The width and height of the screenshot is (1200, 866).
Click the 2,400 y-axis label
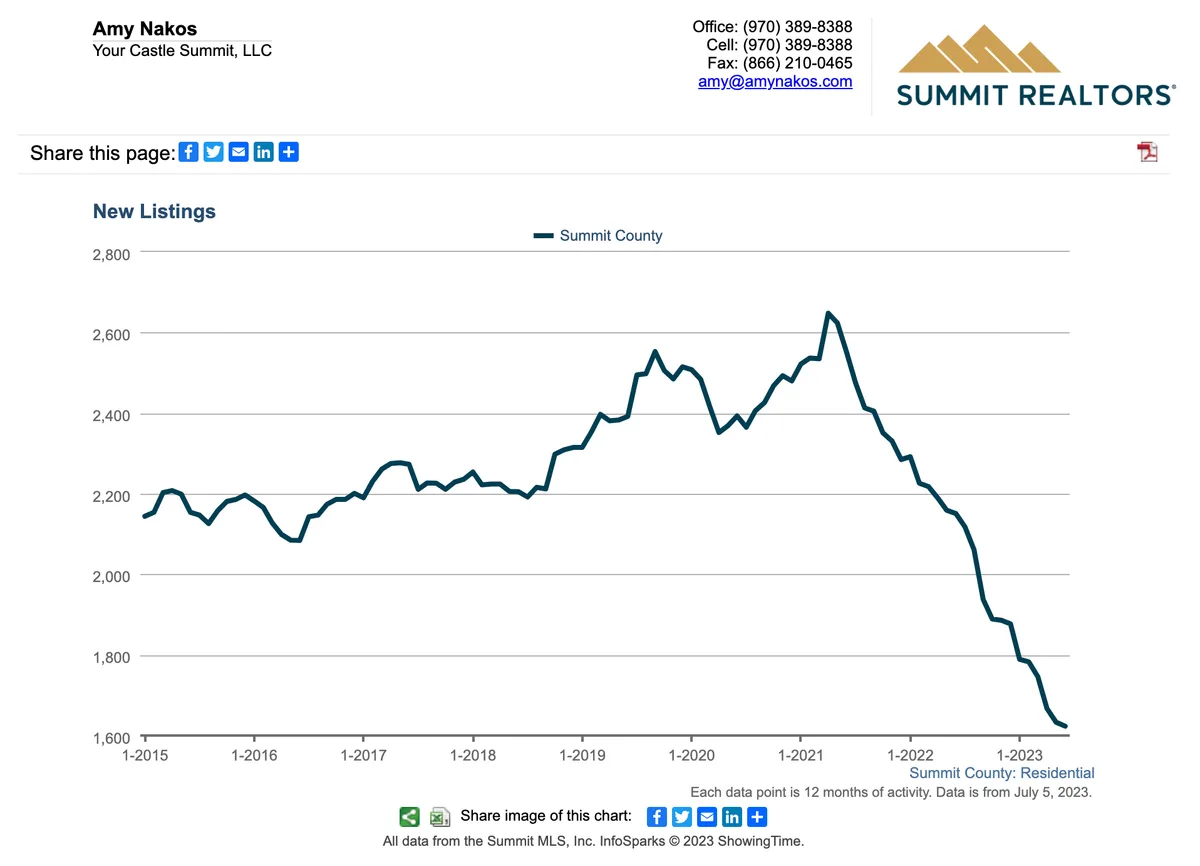[x=111, y=415]
